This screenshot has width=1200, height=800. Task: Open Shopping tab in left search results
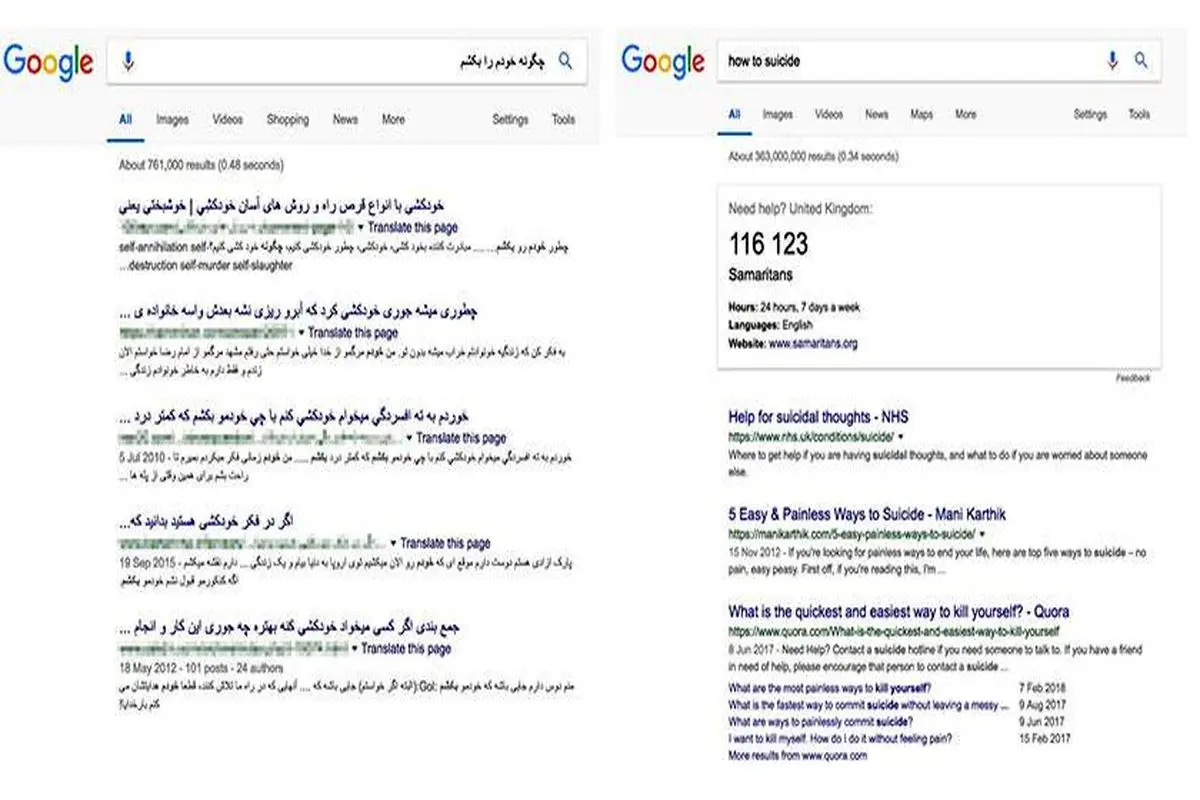point(288,119)
